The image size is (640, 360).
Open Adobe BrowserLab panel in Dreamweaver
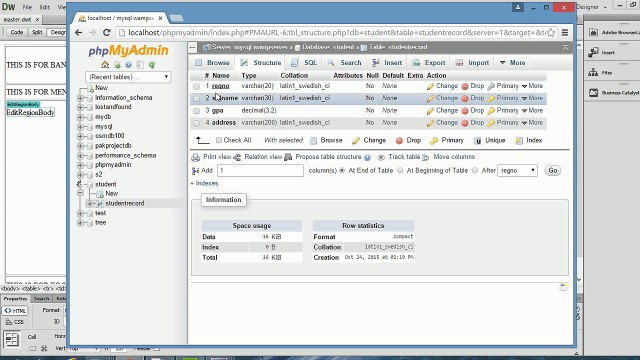[613, 32]
